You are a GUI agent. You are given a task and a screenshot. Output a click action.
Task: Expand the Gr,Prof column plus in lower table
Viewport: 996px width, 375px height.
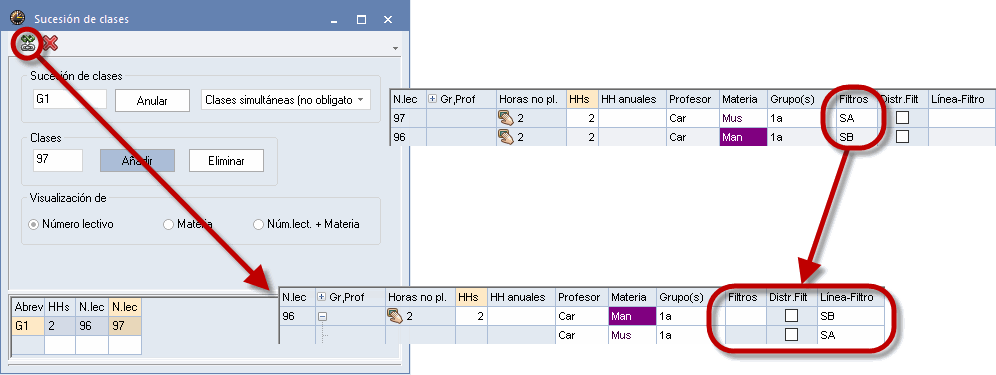tap(321, 297)
